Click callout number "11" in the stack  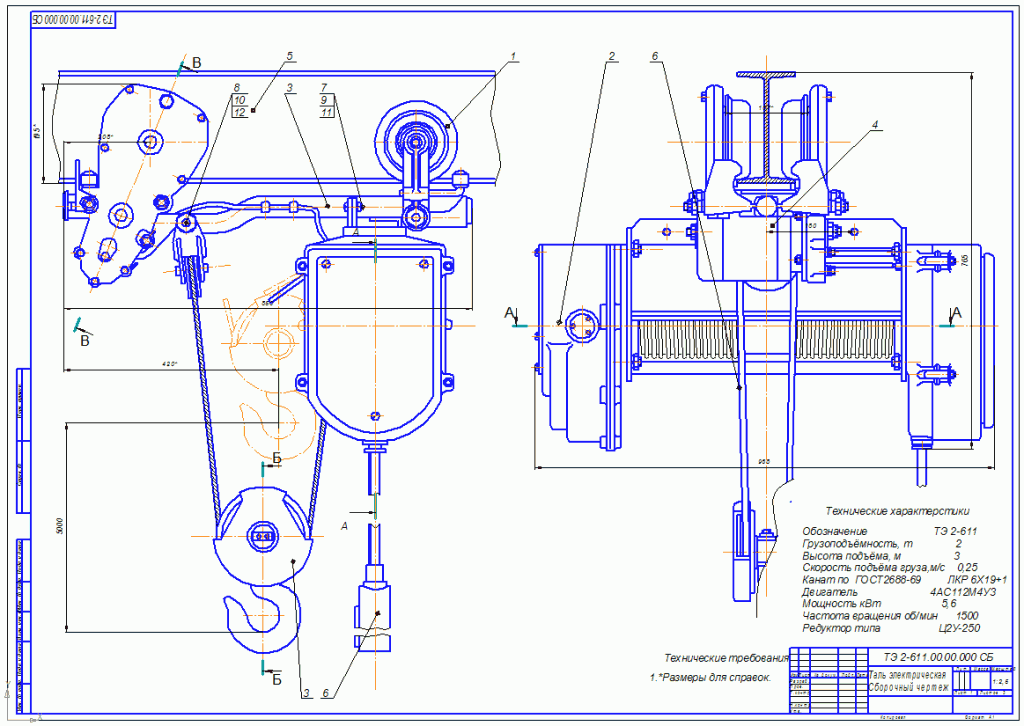tap(327, 112)
